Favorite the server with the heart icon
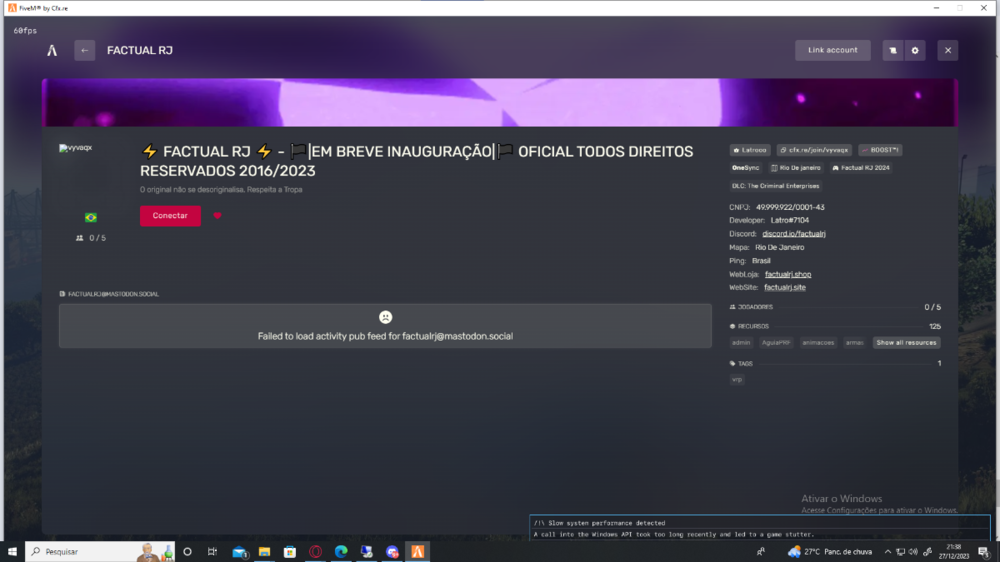The width and height of the screenshot is (1000, 562). [x=217, y=216]
